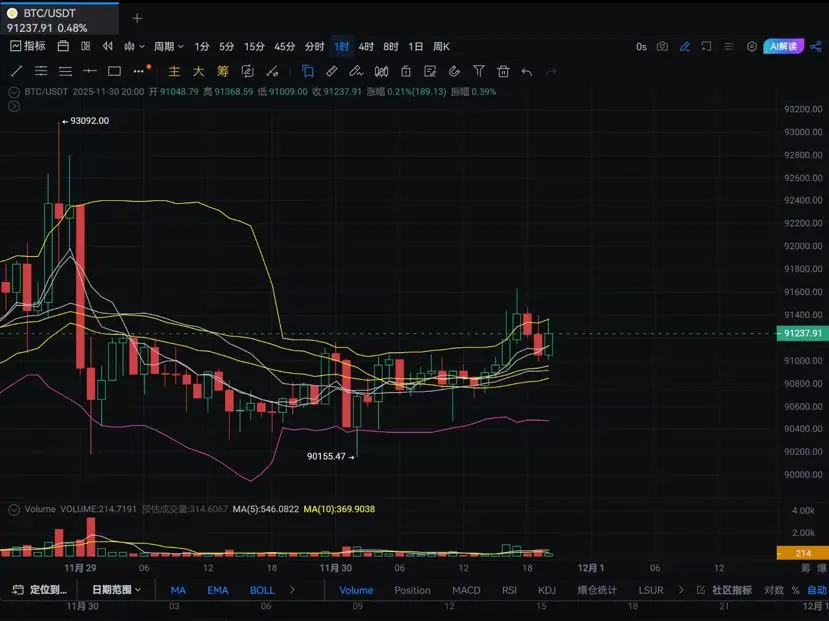Viewport: 829px width, 621px height.
Task: Select the 45分 timeframe
Action: click(284, 47)
